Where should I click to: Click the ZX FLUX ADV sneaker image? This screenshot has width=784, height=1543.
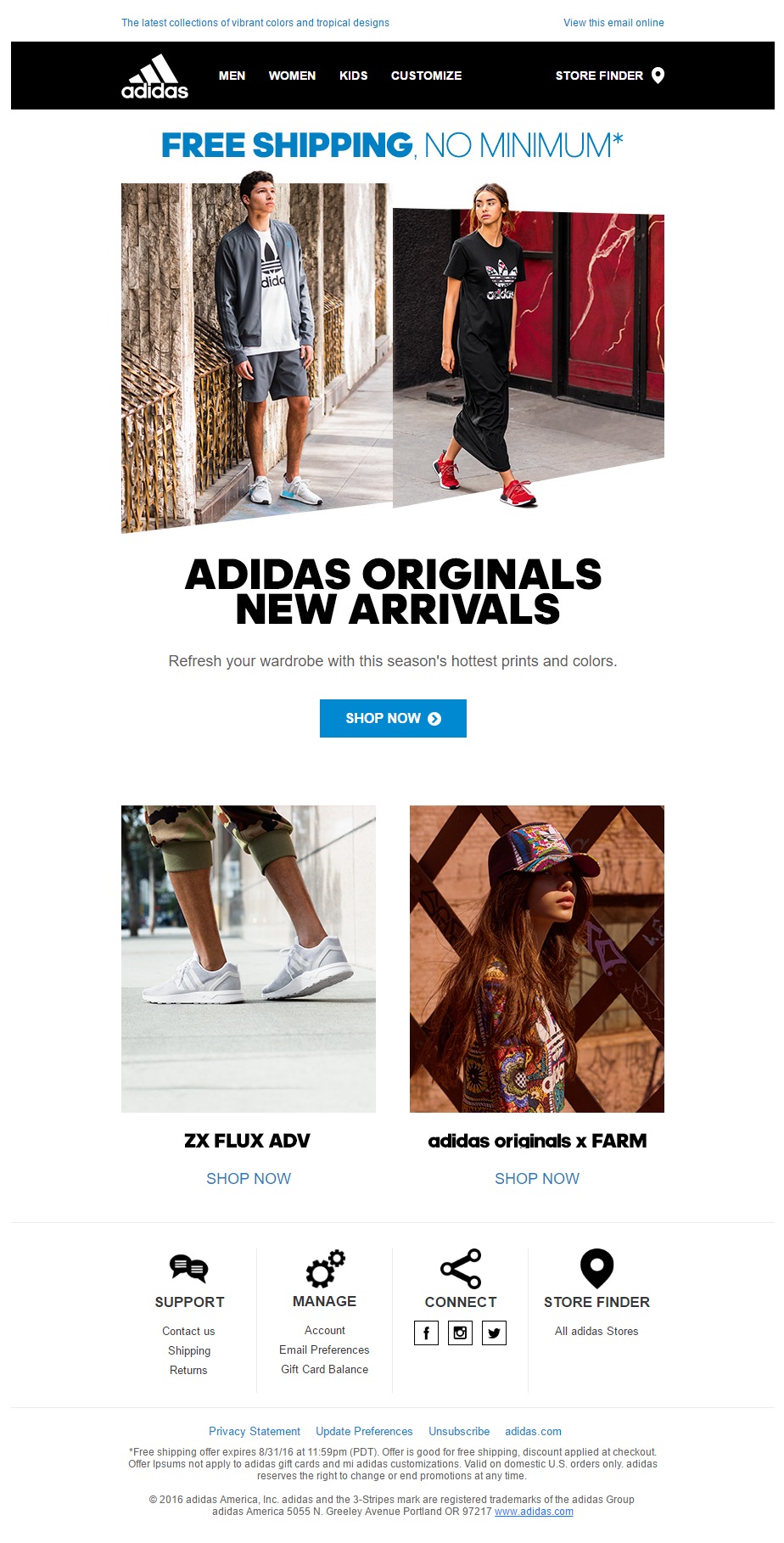tap(249, 958)
